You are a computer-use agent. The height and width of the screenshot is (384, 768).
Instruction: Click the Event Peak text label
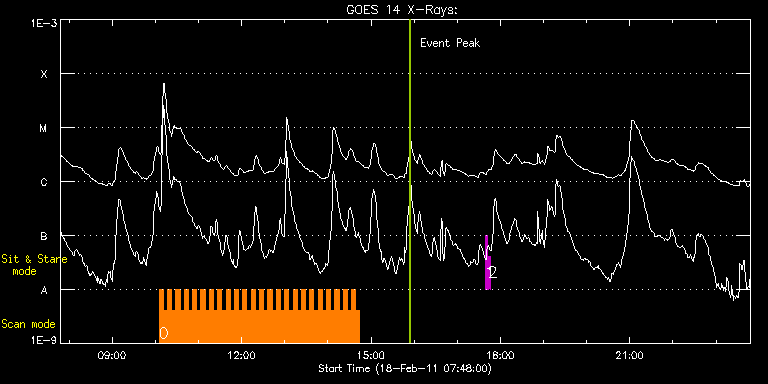[x=450, y=43]
